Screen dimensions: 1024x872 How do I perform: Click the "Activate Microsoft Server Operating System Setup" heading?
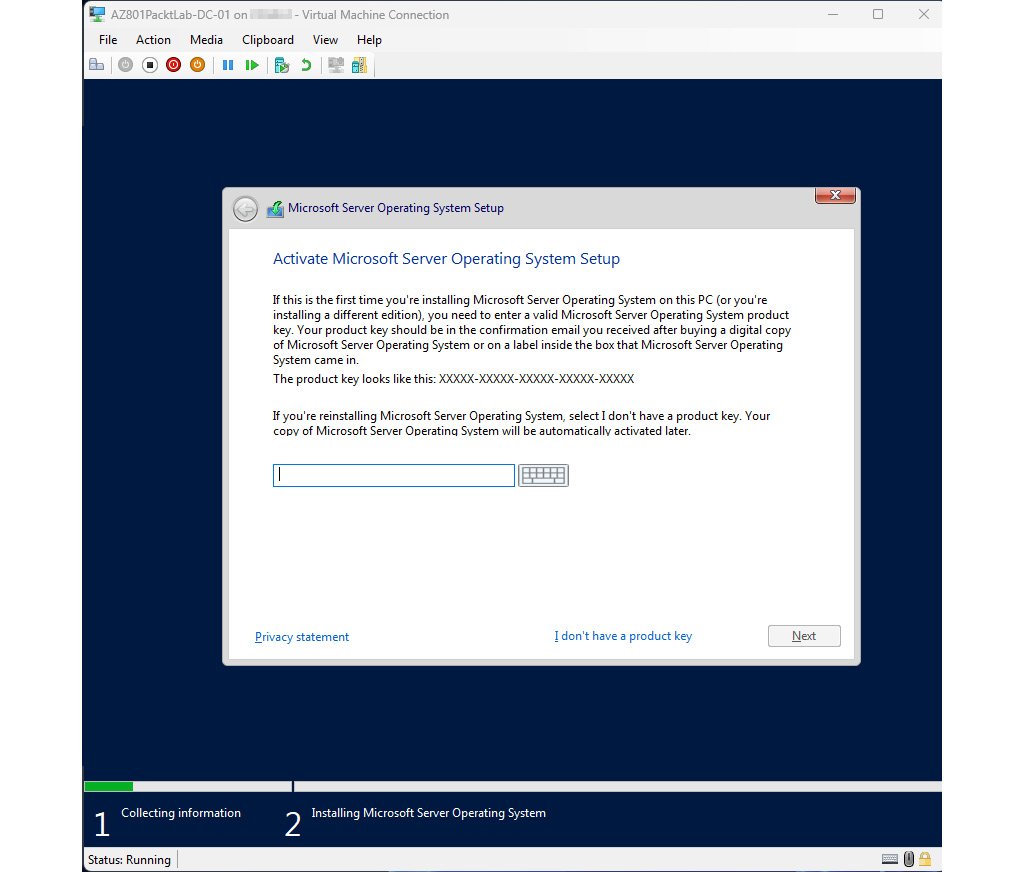(x=446, y=259)
